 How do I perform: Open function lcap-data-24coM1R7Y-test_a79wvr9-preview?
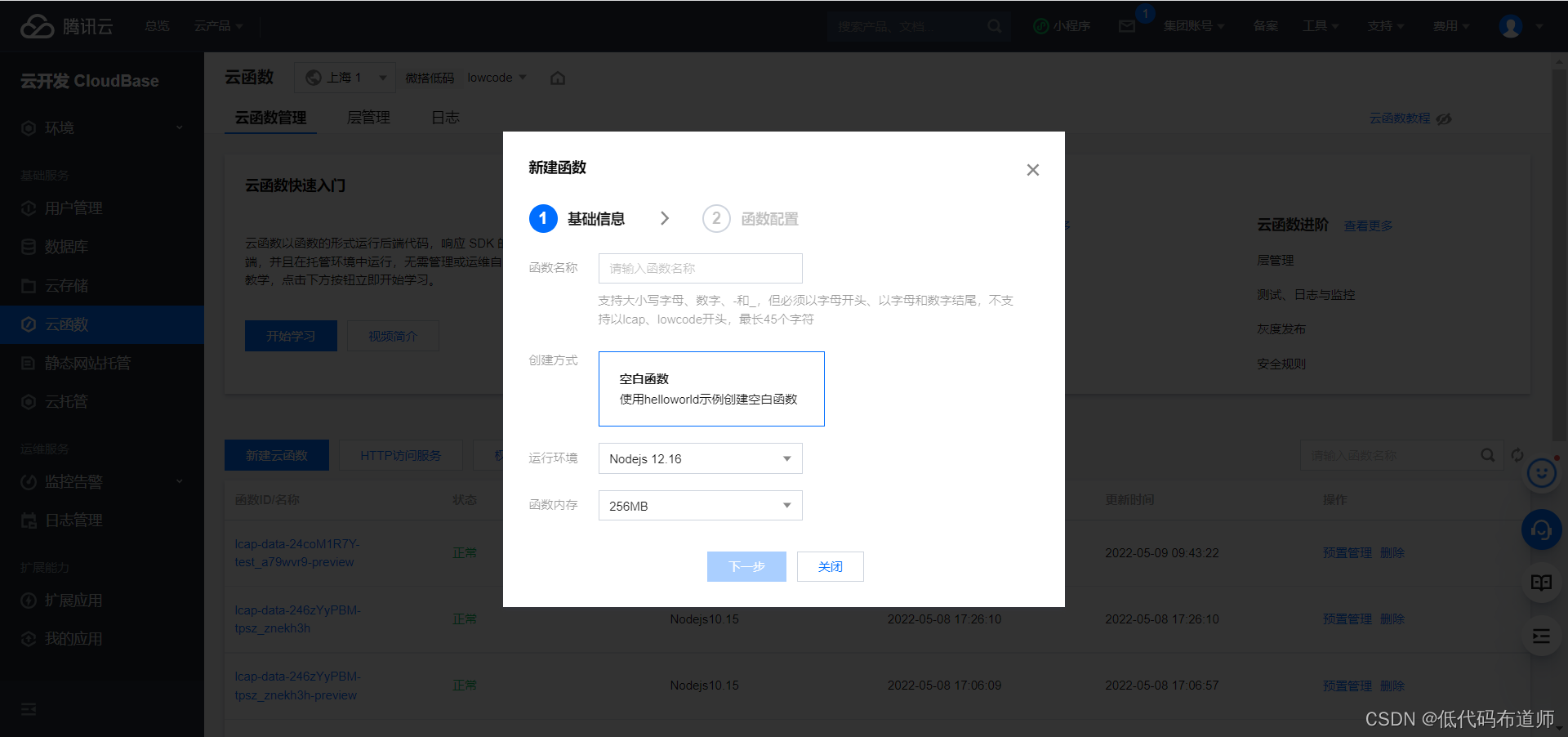coord(297,553)
